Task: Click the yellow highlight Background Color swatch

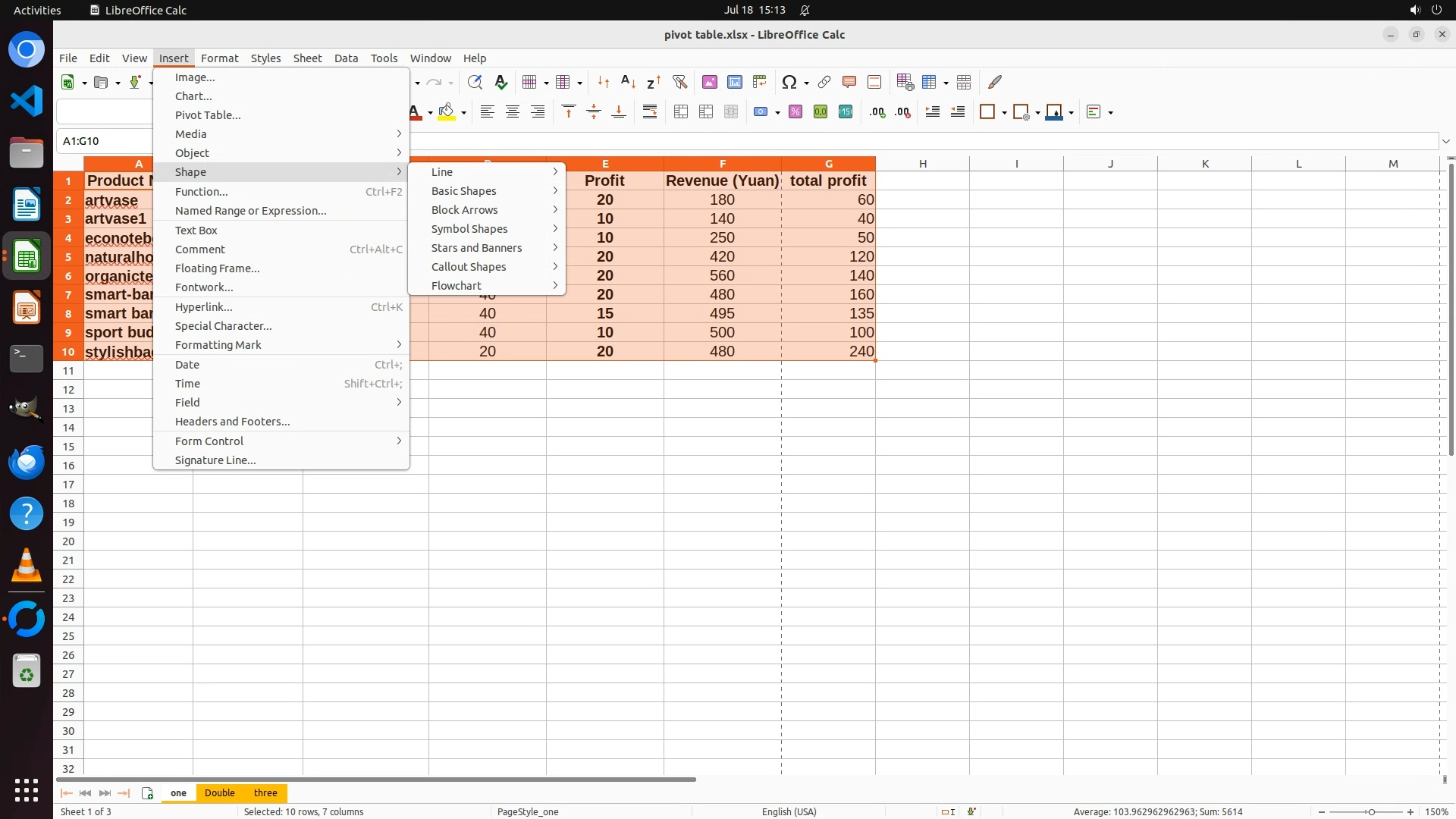Action: pos(447,112)
